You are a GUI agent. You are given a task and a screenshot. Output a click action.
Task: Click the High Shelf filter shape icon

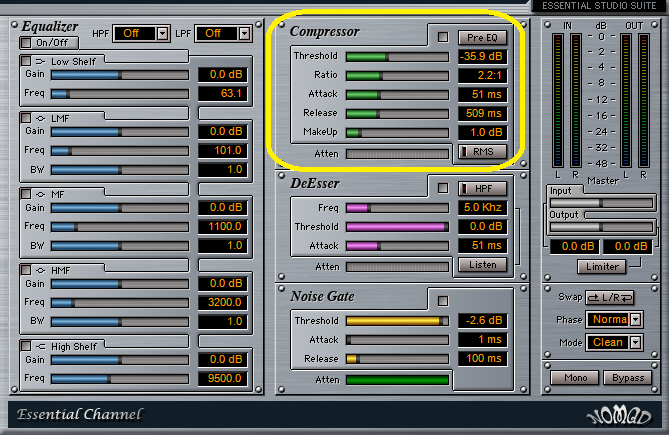[41, 346]
